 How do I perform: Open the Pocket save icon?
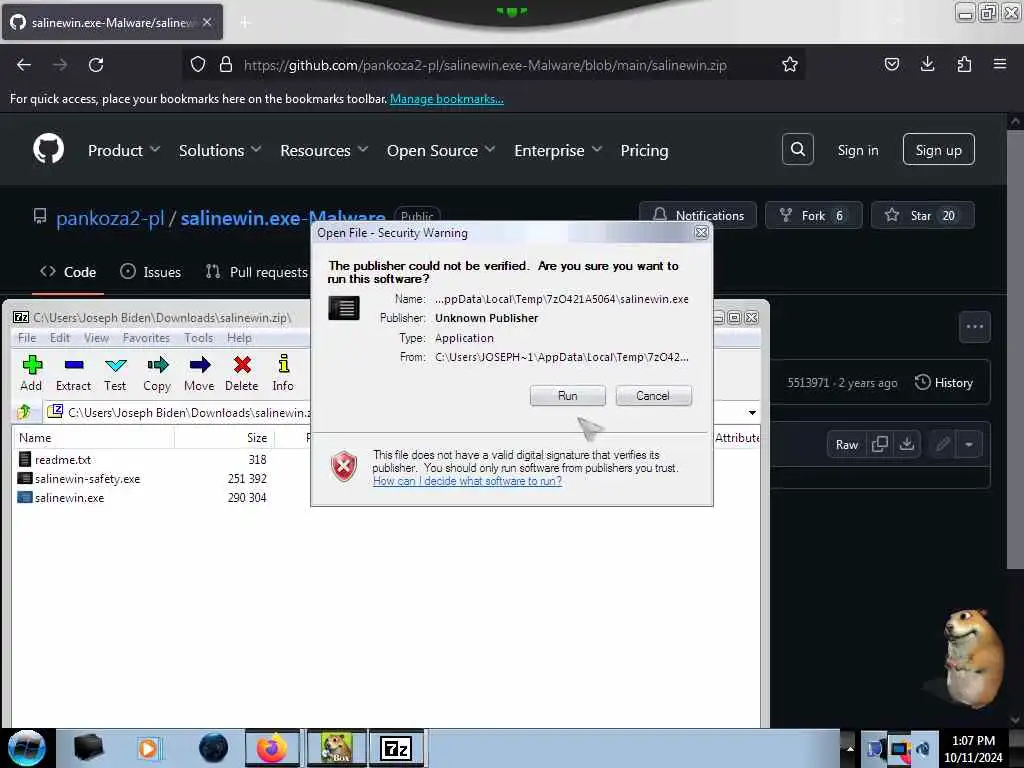pos(892,65)
